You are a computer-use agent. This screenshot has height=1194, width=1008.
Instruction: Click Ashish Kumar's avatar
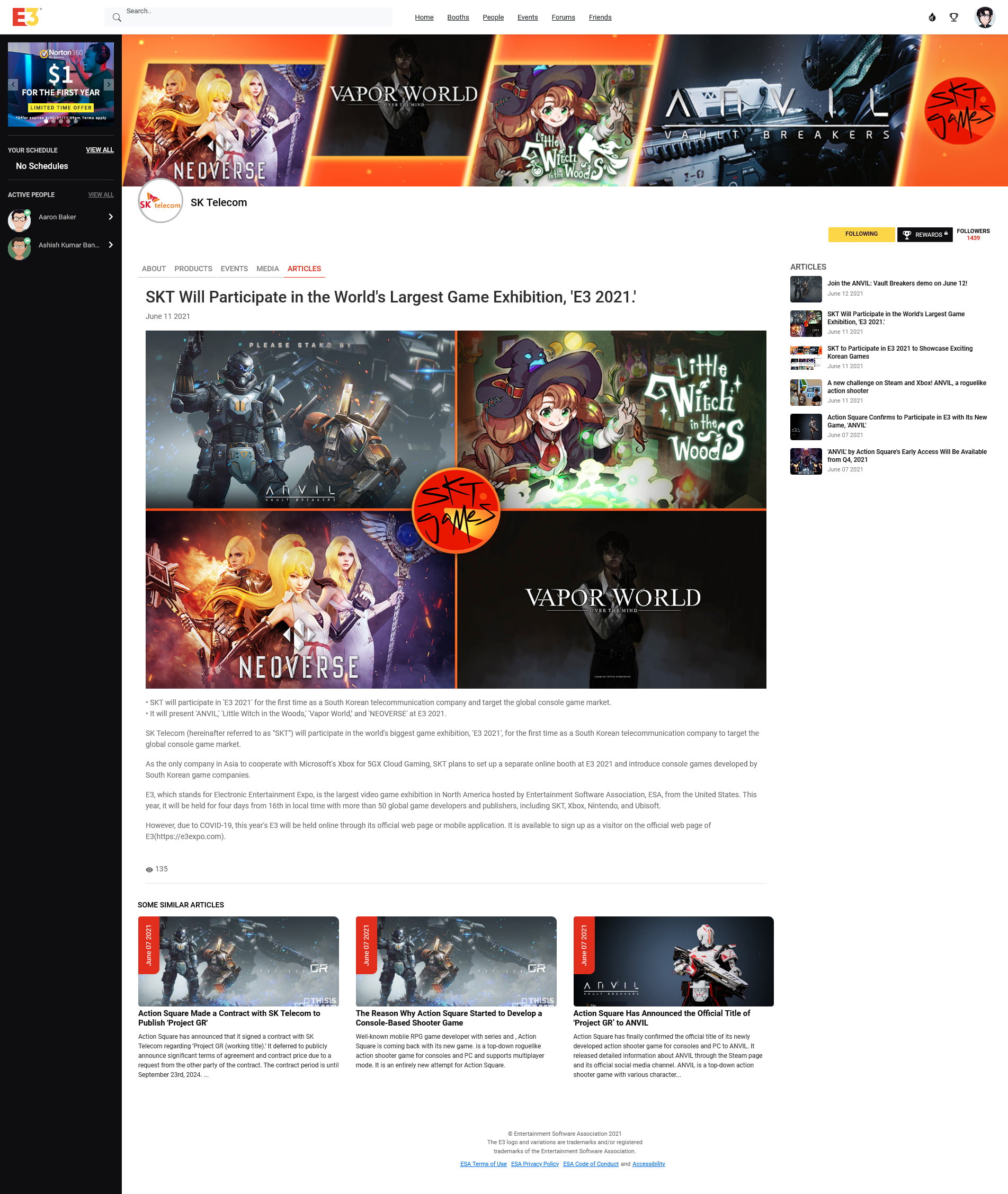(x=20, y=248)
